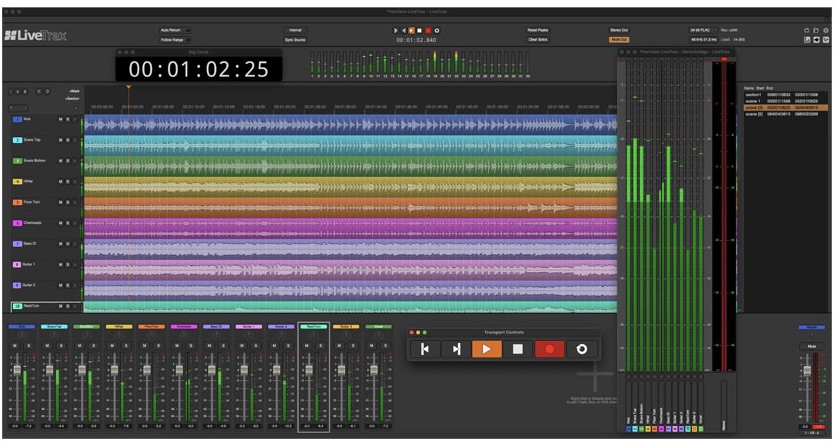Click the next arrow above the track list

(x=47, y=91)
